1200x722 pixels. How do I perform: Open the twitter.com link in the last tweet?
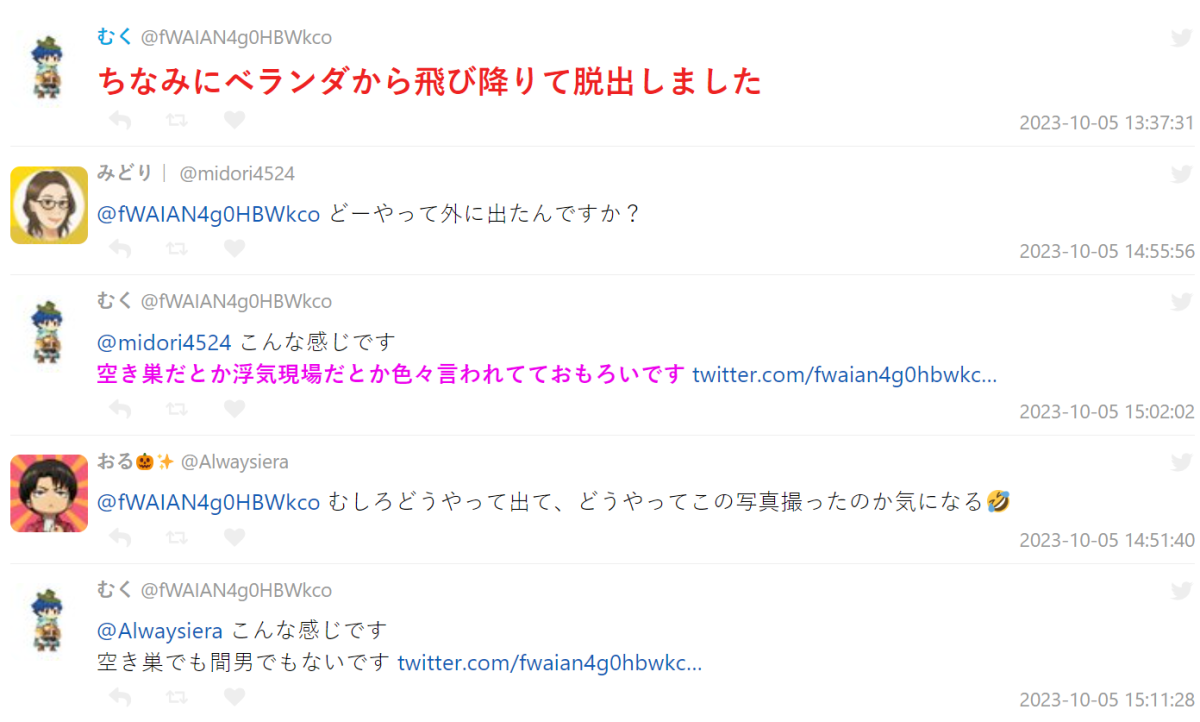[x=550, y=663]
